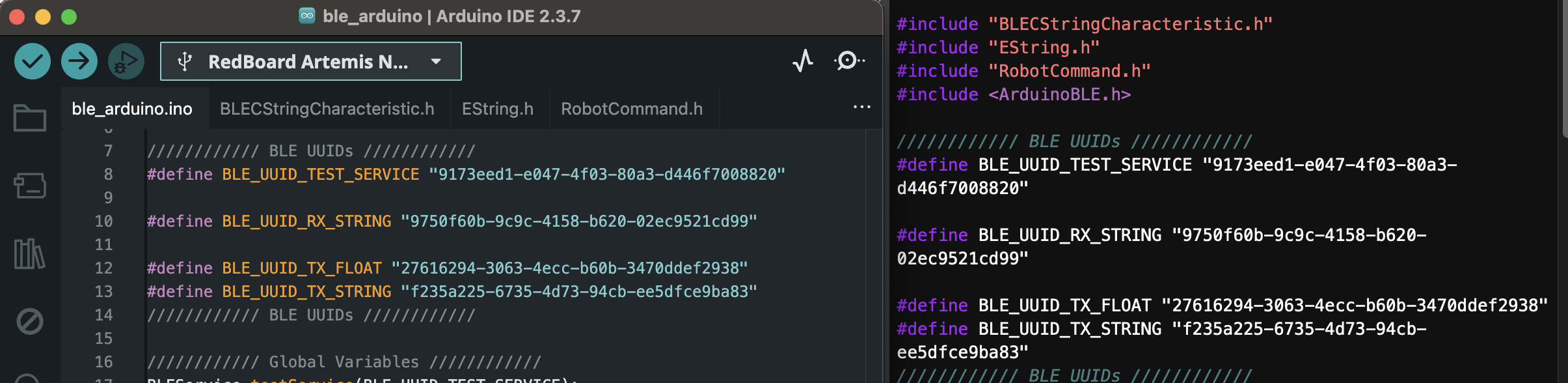Click the BLE_UUID_TEST_SERVICE define in the IDE editor

pos(321,175)
